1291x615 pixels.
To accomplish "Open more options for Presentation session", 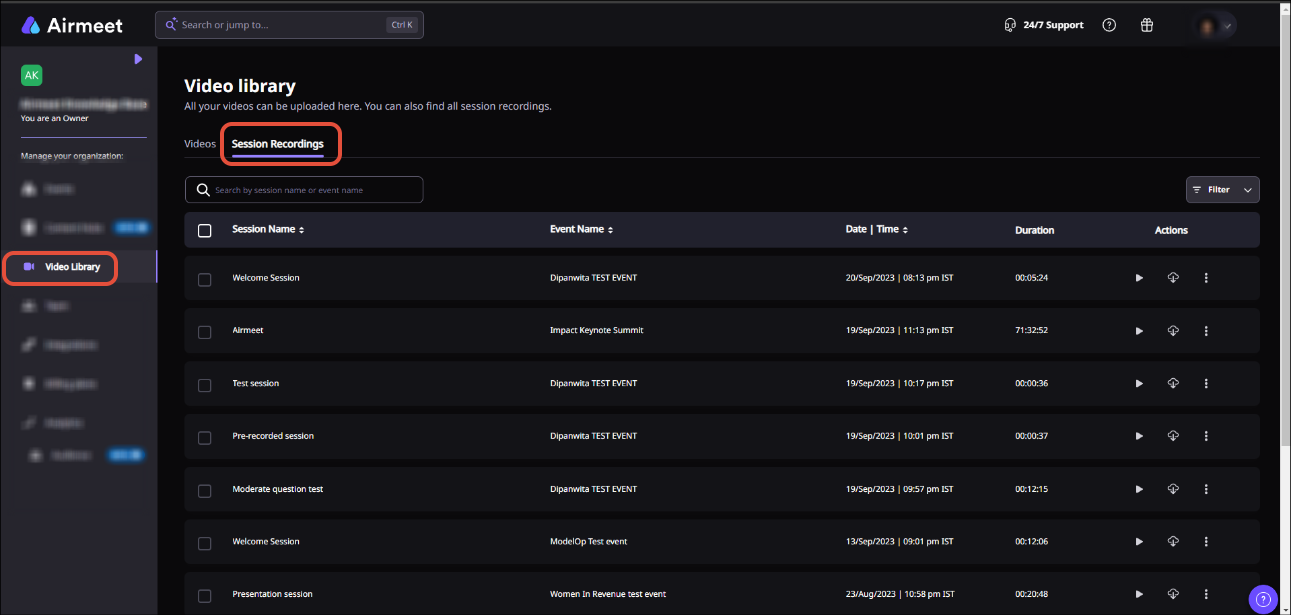I will pyautogui.click(x=1206, y=595).
